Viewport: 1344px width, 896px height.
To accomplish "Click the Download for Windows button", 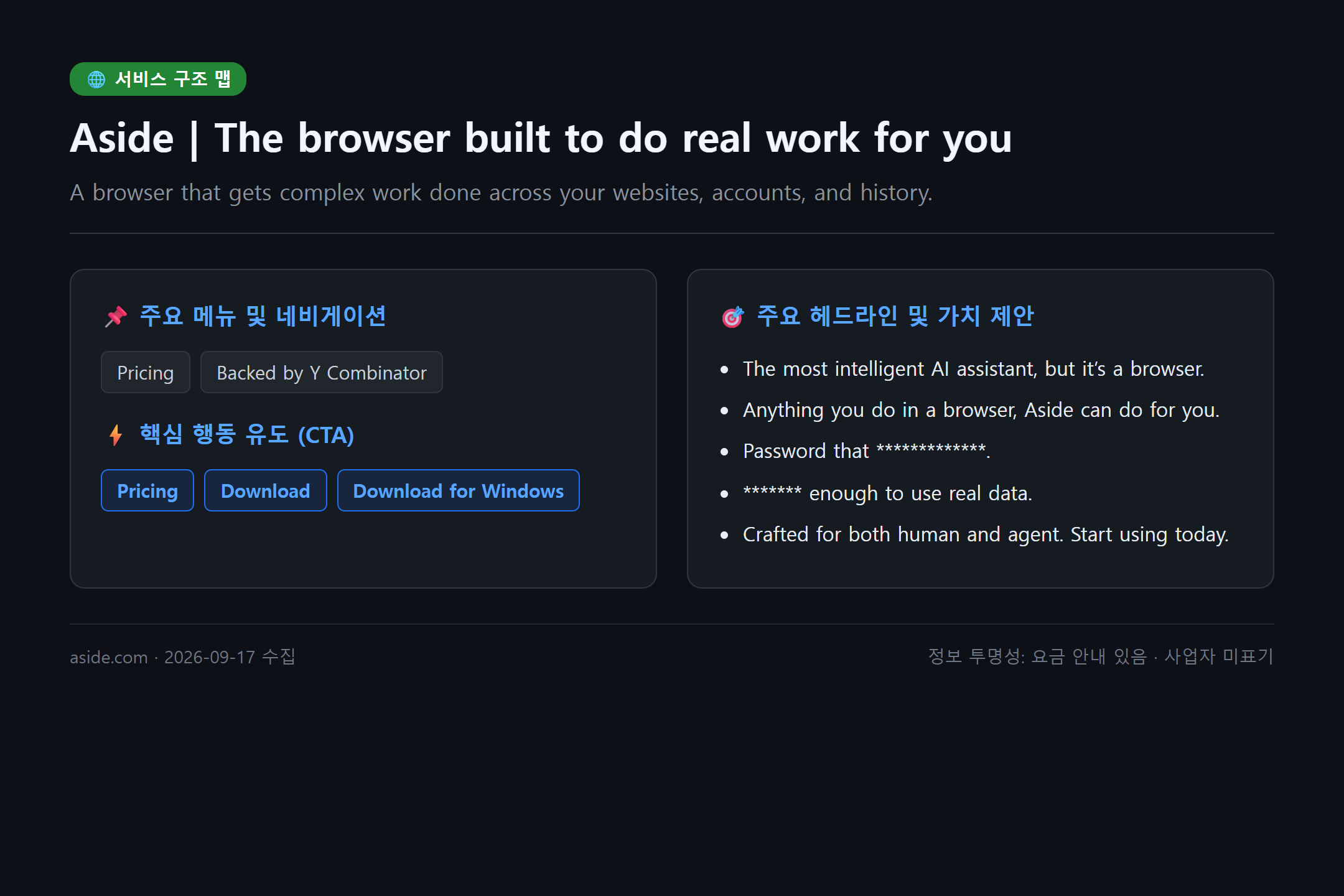I will (459, 490).
